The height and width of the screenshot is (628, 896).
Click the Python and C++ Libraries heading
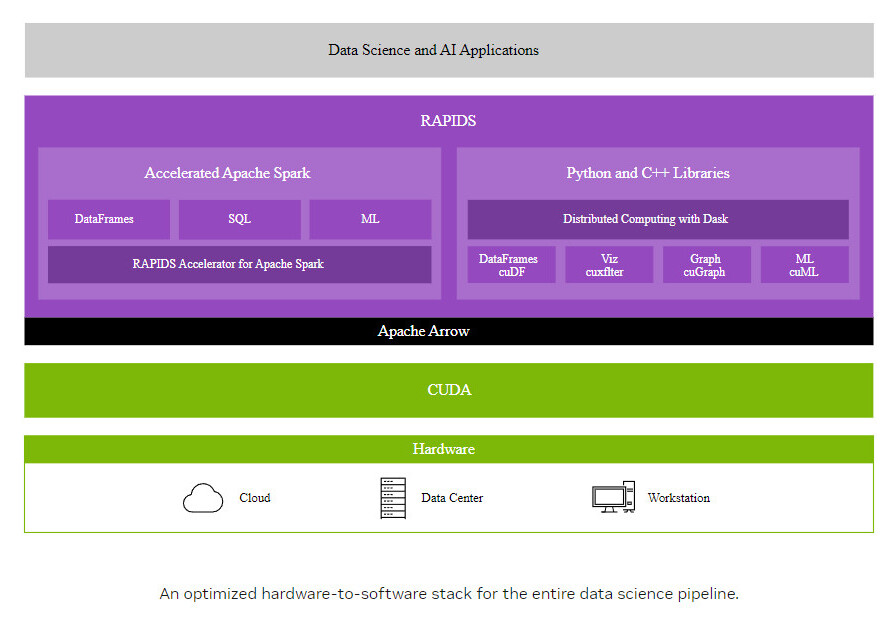click(x=647, y=173)
